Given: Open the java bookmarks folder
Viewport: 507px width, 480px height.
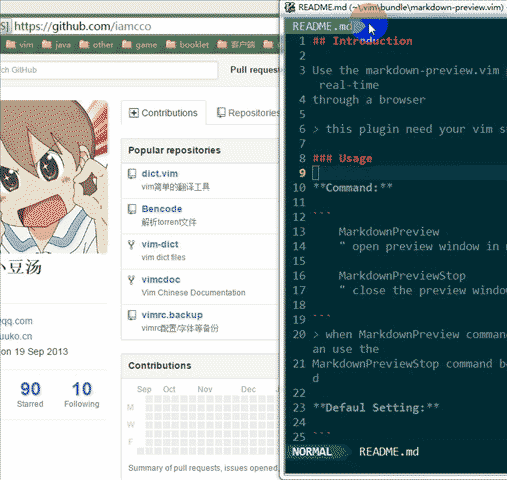Looking at the screenshot, I should (x=56, y=44).
